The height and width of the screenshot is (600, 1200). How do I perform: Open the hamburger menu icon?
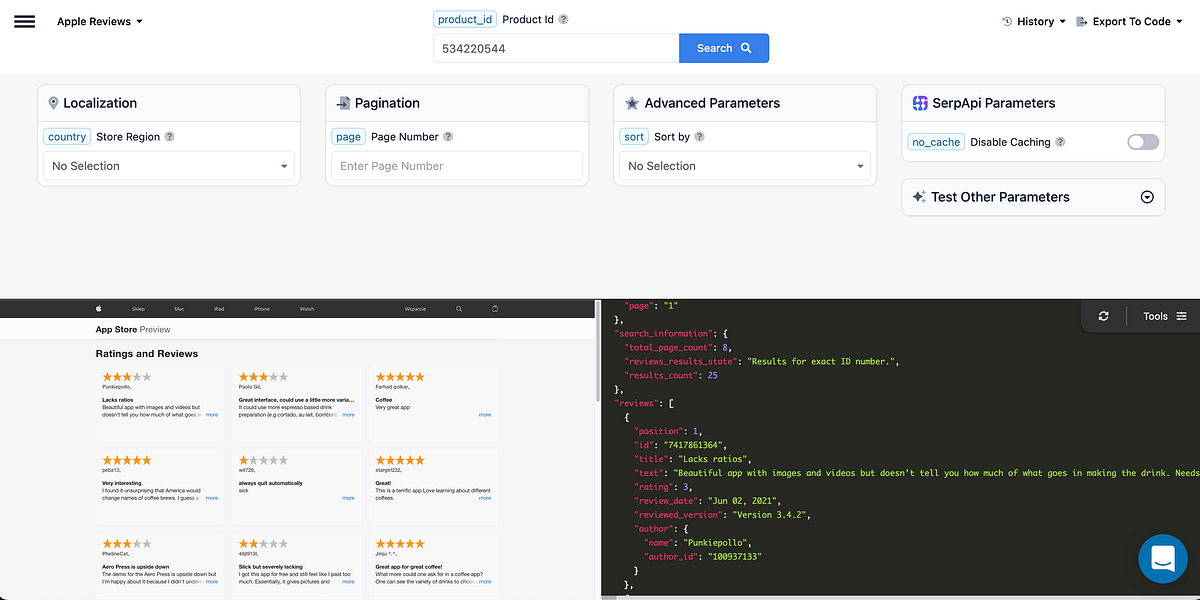(25, 19)
